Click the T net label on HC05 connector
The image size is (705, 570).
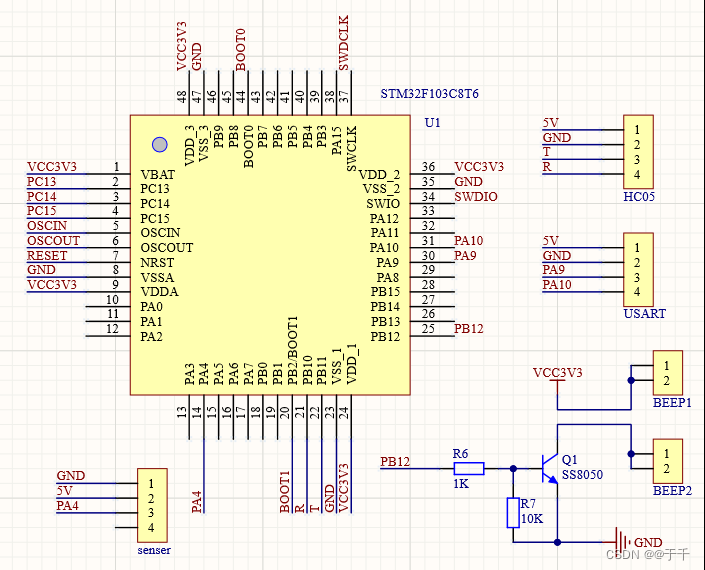click(x=546, y=152)
